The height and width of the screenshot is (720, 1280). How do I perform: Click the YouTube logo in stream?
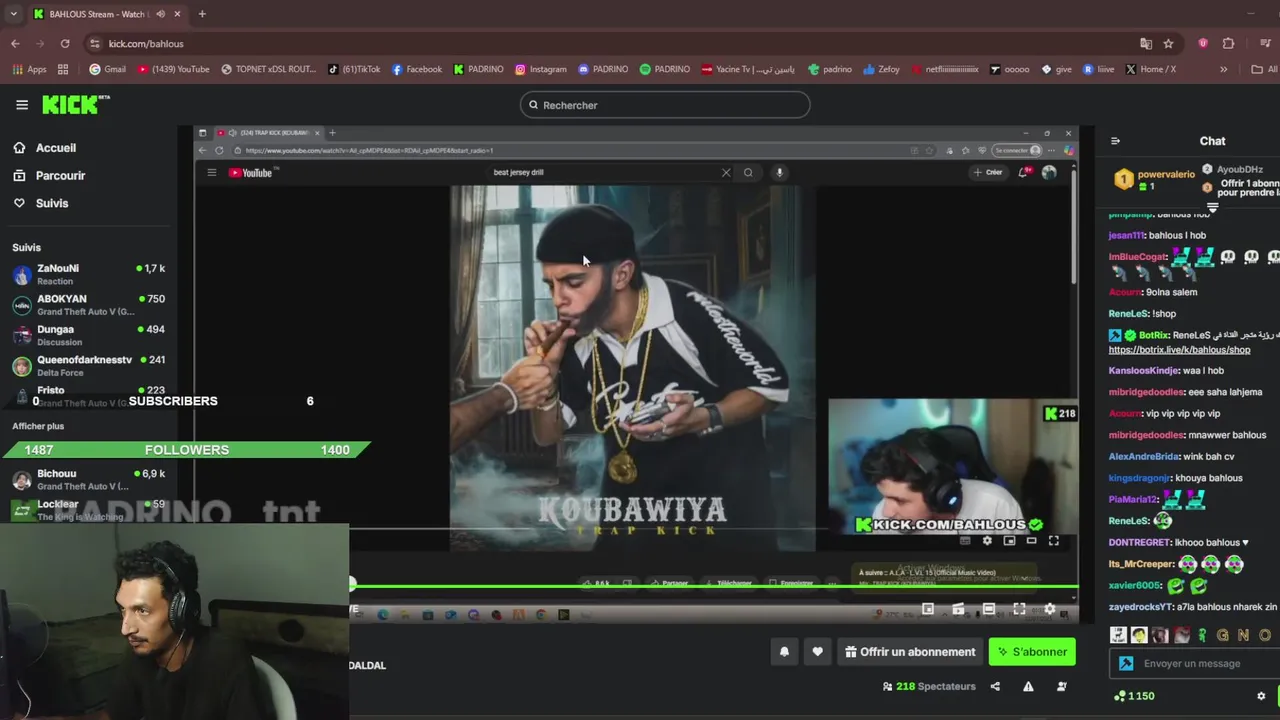pos(251,172)
